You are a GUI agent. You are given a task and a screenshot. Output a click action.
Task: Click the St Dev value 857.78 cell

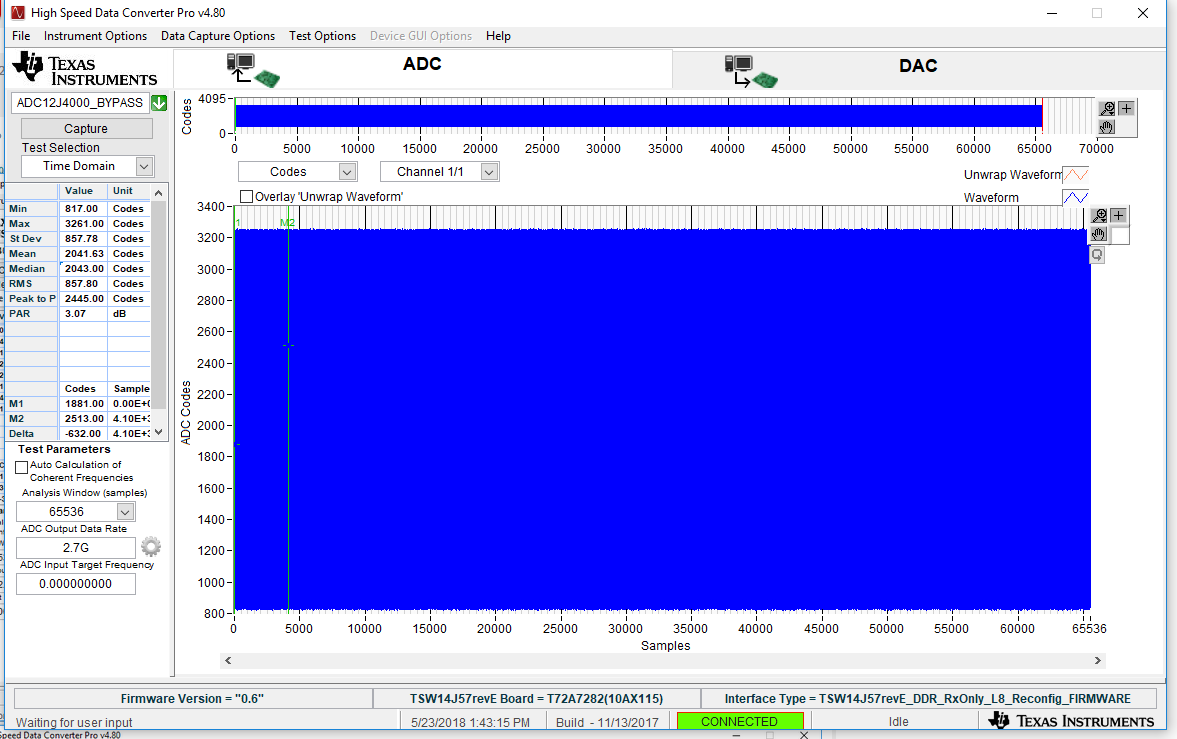(83, 239)
